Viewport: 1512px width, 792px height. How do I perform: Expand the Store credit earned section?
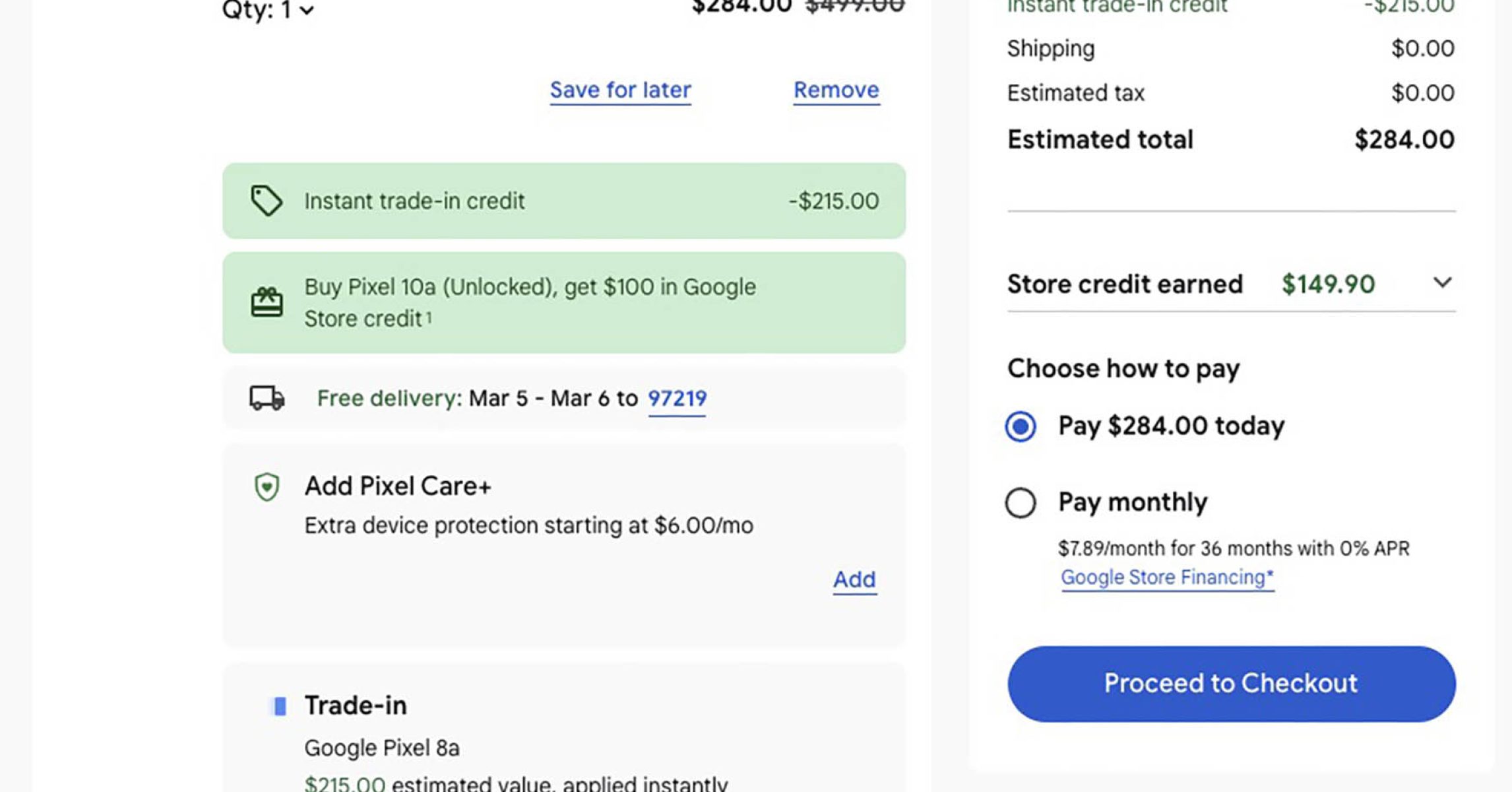pos(1442,284)
